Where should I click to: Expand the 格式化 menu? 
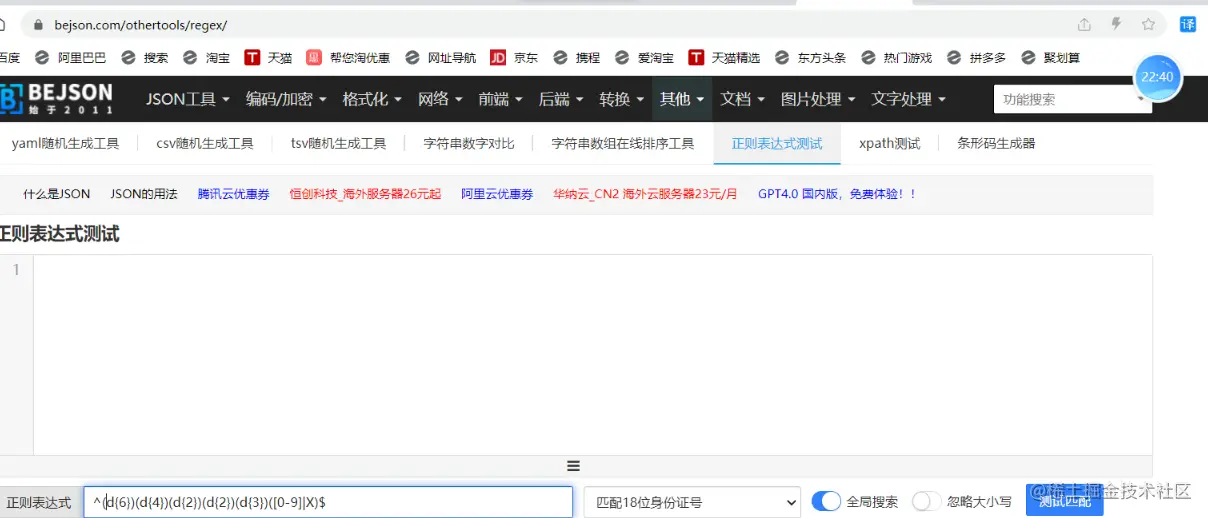click(372, 99)
